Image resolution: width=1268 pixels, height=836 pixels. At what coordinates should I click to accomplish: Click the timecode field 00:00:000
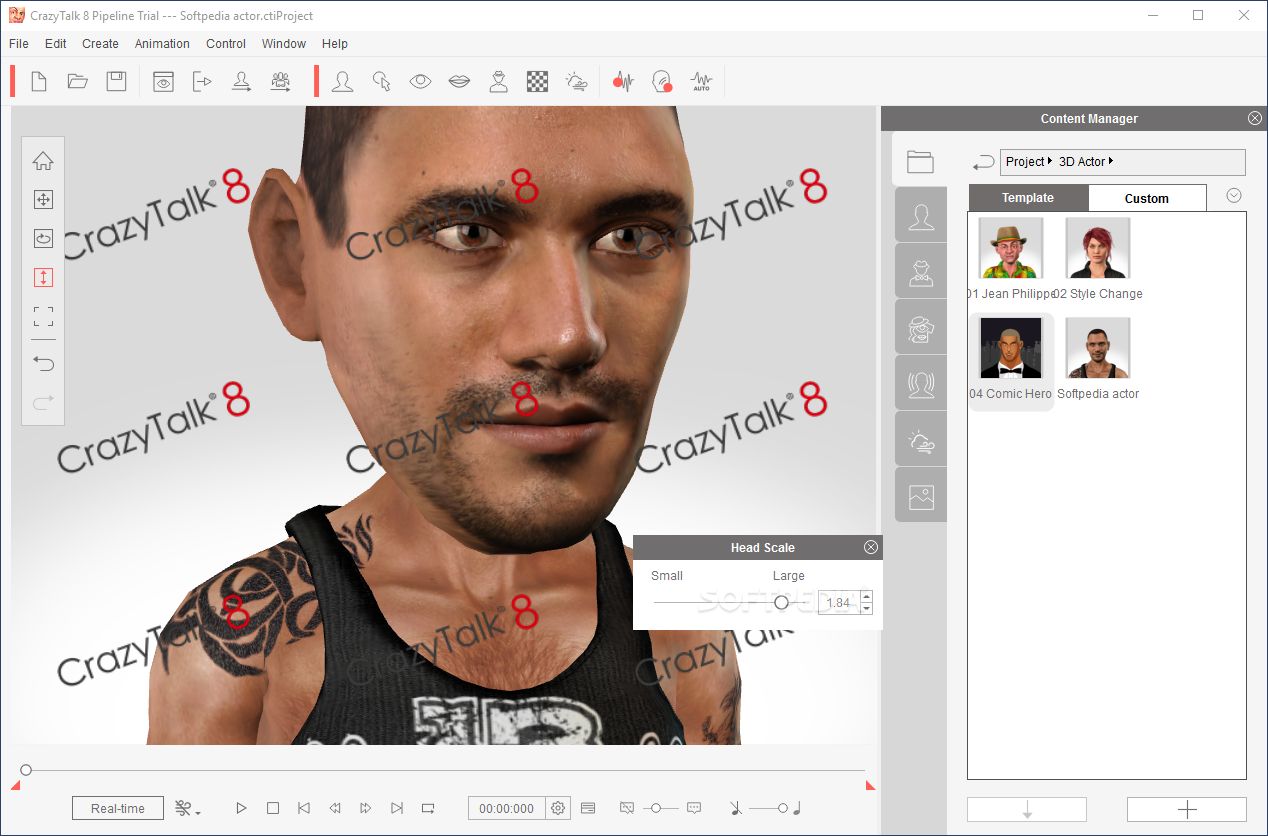click(507, 808)
